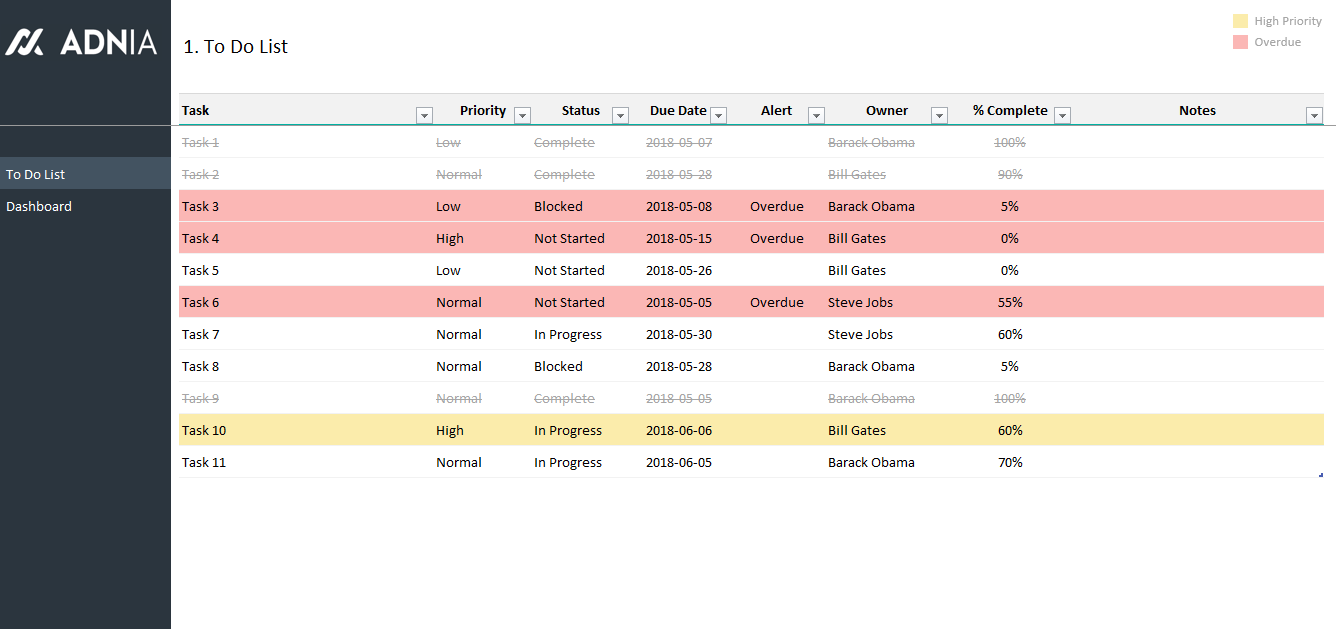Open the Task column filter dropdown
The image size is (1336, 629).
424,116
